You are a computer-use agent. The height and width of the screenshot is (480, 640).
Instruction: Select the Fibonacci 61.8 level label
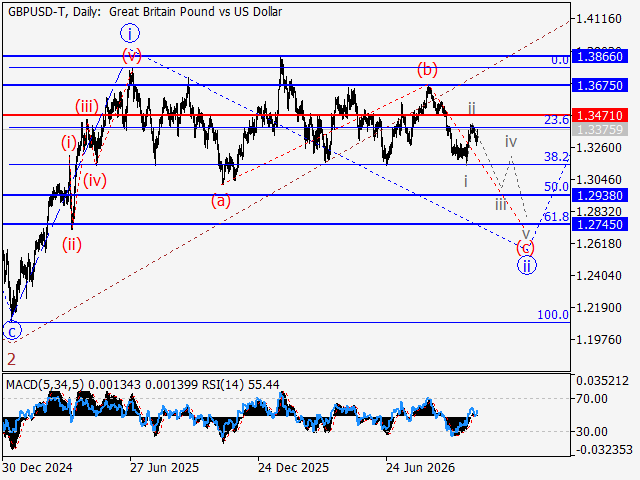(556, 217)
